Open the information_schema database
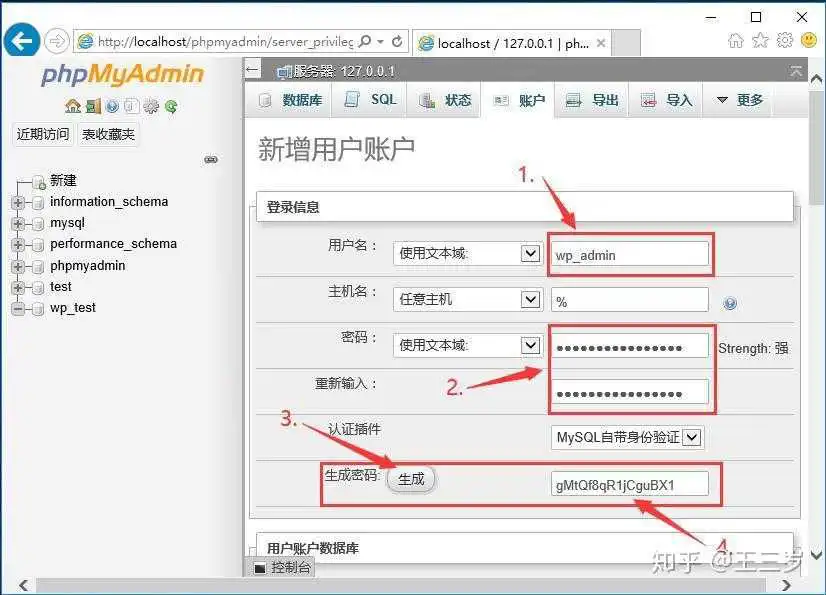The width and height of the screenshot is (826, 595). (x=109, y=202)
